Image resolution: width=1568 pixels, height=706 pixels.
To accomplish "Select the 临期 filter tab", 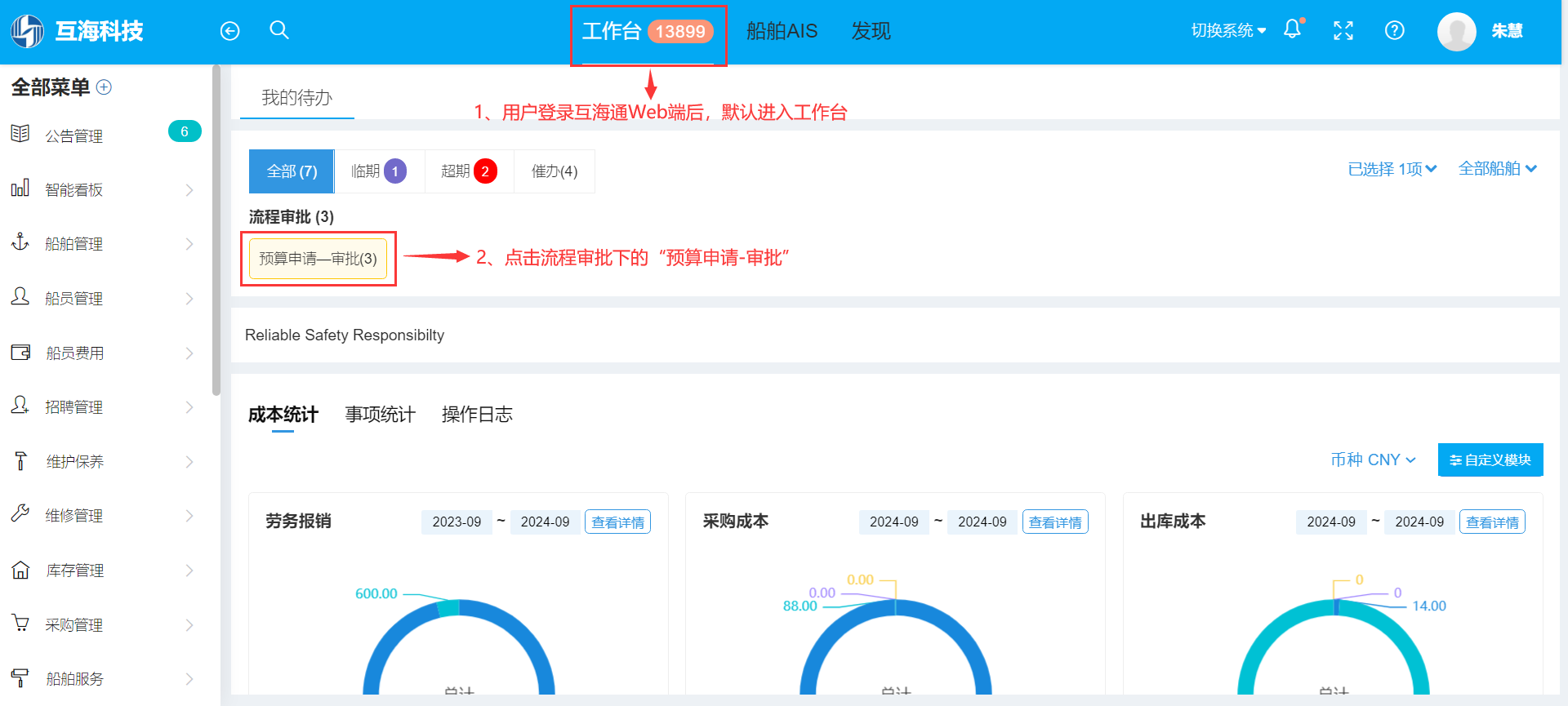I will point(379,171).
